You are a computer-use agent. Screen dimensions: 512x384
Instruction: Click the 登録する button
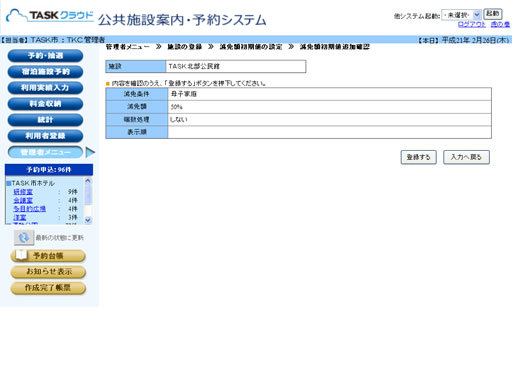click(x=419, y=157)
